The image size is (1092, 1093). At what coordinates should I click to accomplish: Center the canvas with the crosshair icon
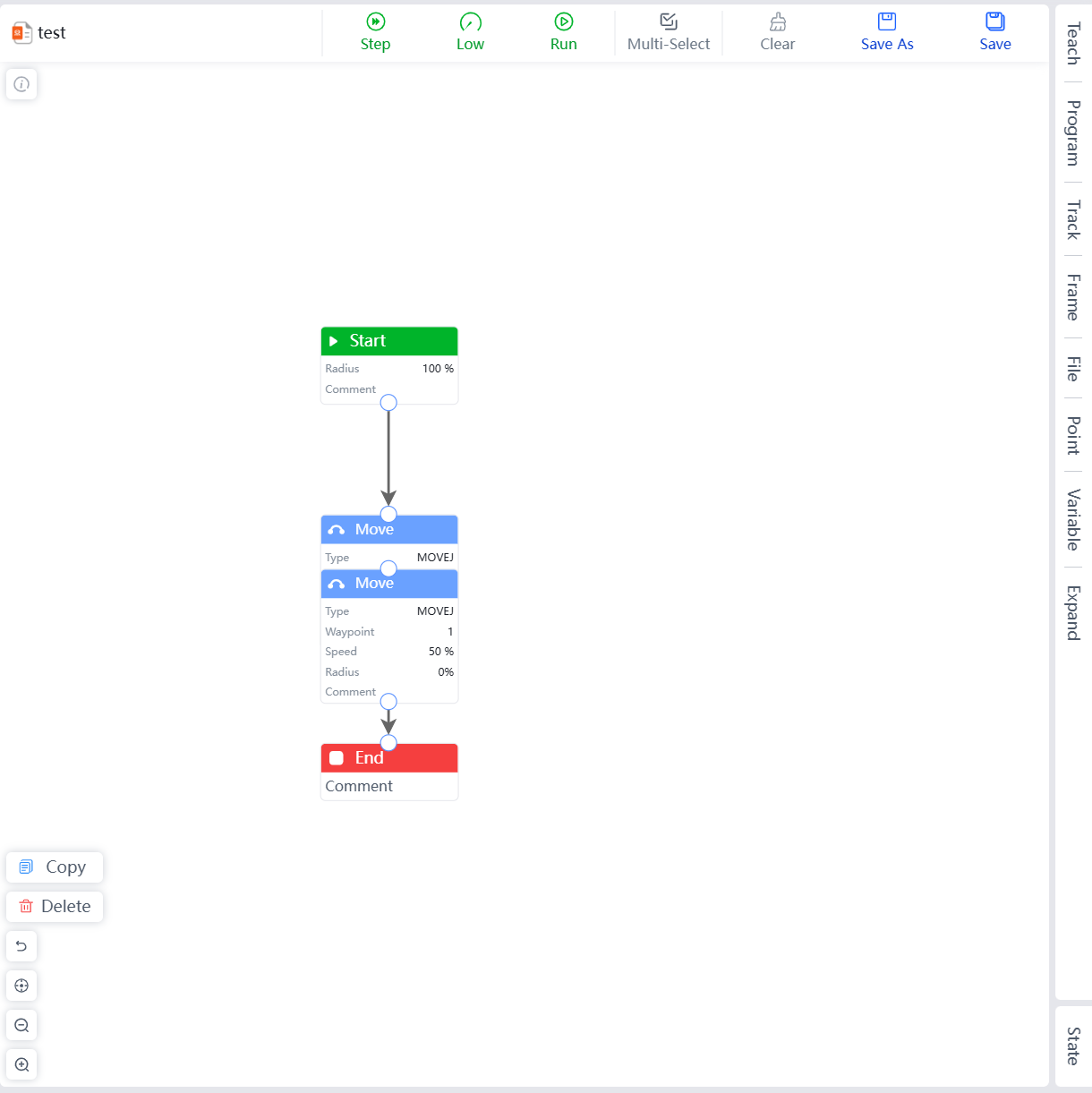pyautogui.click(x=21, y=986)
